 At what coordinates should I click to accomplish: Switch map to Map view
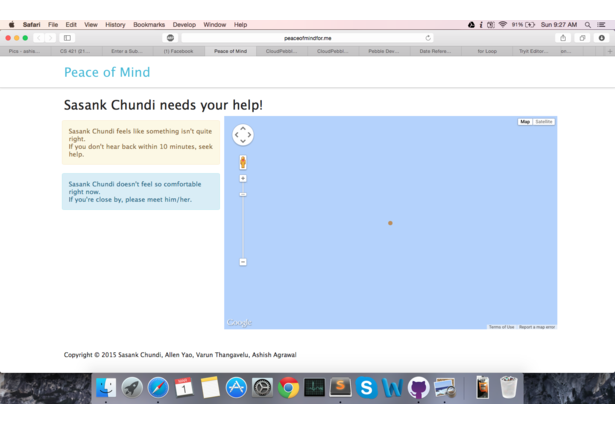525,122
